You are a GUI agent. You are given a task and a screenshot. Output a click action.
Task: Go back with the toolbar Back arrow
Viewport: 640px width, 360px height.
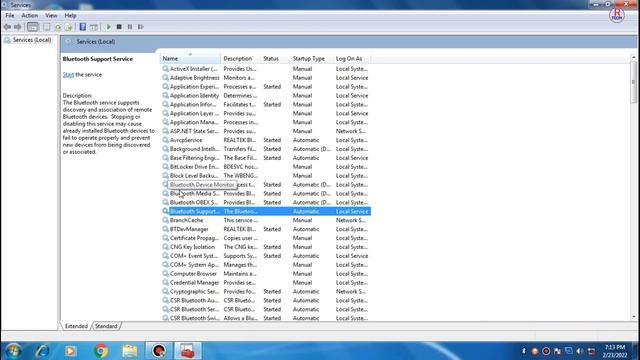7,27
